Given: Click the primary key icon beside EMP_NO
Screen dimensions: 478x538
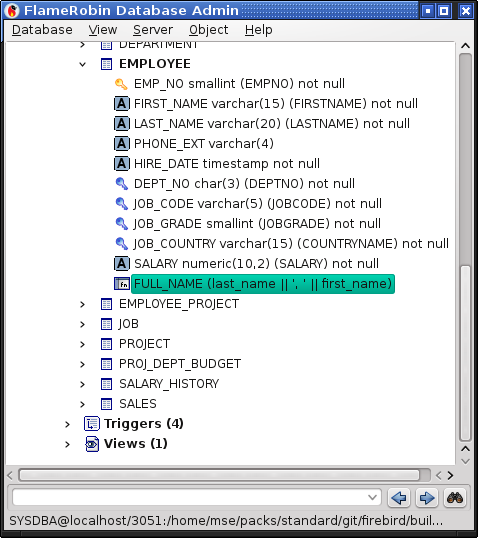Looking at the screenshot, I should click(121, 84).
